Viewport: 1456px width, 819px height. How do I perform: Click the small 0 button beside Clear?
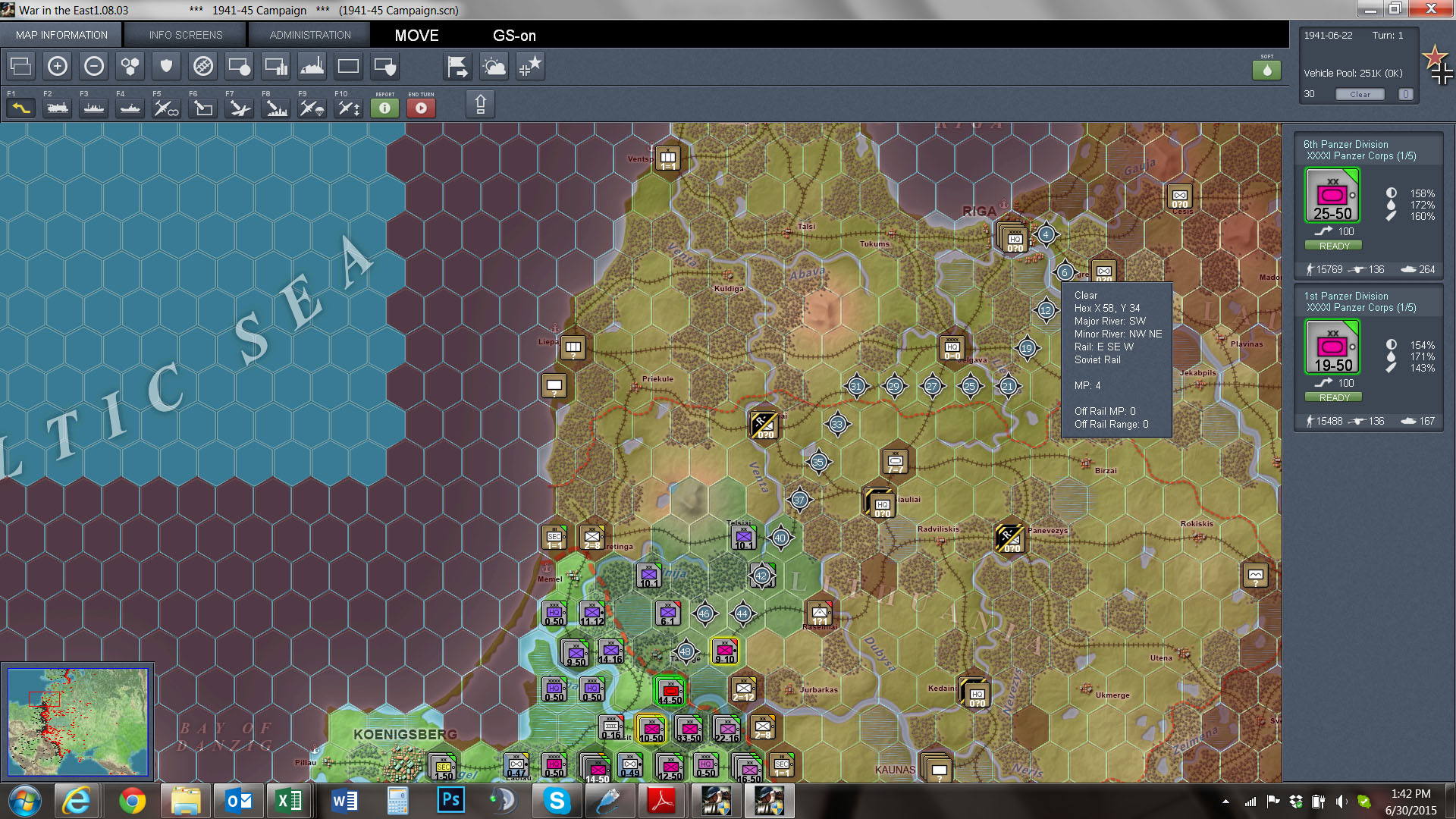pyautogui.click(x=1406, y=94)
